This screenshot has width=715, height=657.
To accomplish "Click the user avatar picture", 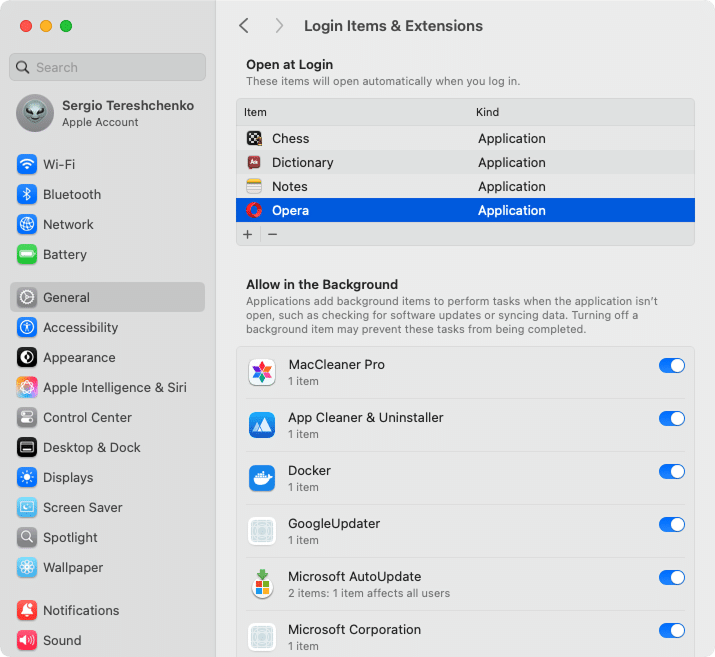I will (x=35, y=113).
